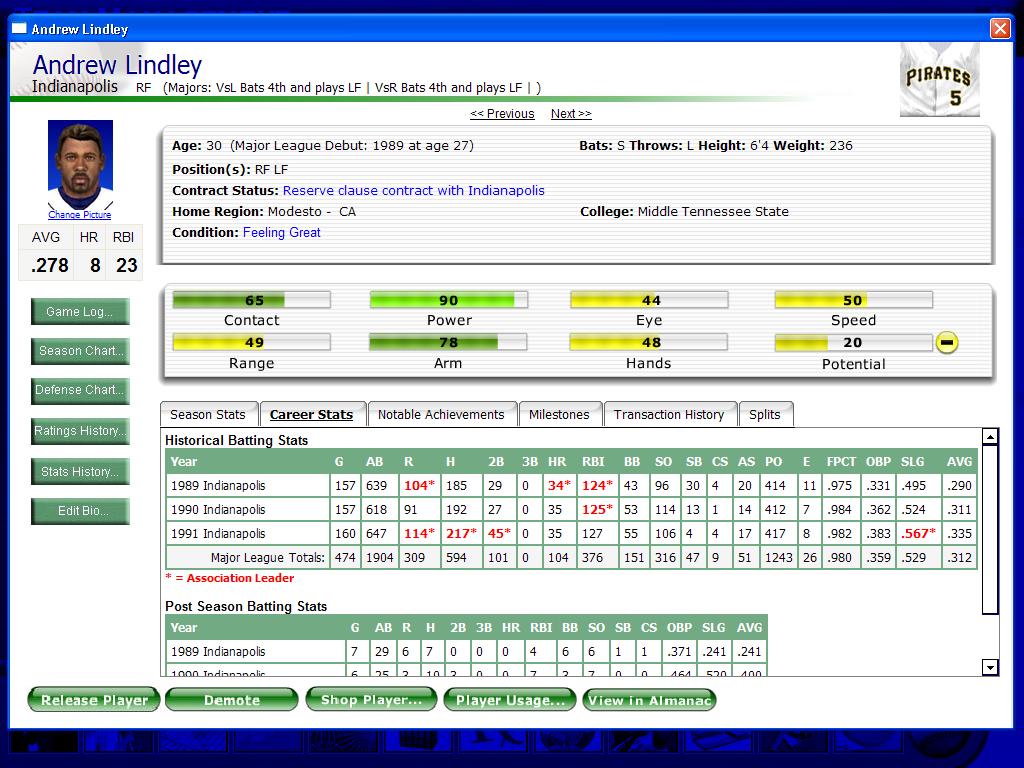The image size is (1024, 768).
Task: View the Transaction History tab
Action: tap(669, 415)
